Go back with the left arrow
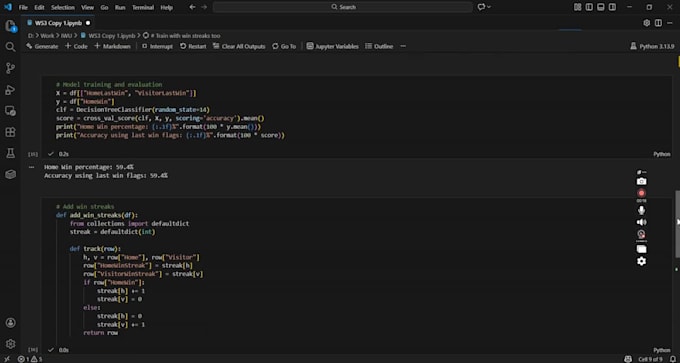The image size is (680, 363). pyautogui.click(x=193, y=7)
